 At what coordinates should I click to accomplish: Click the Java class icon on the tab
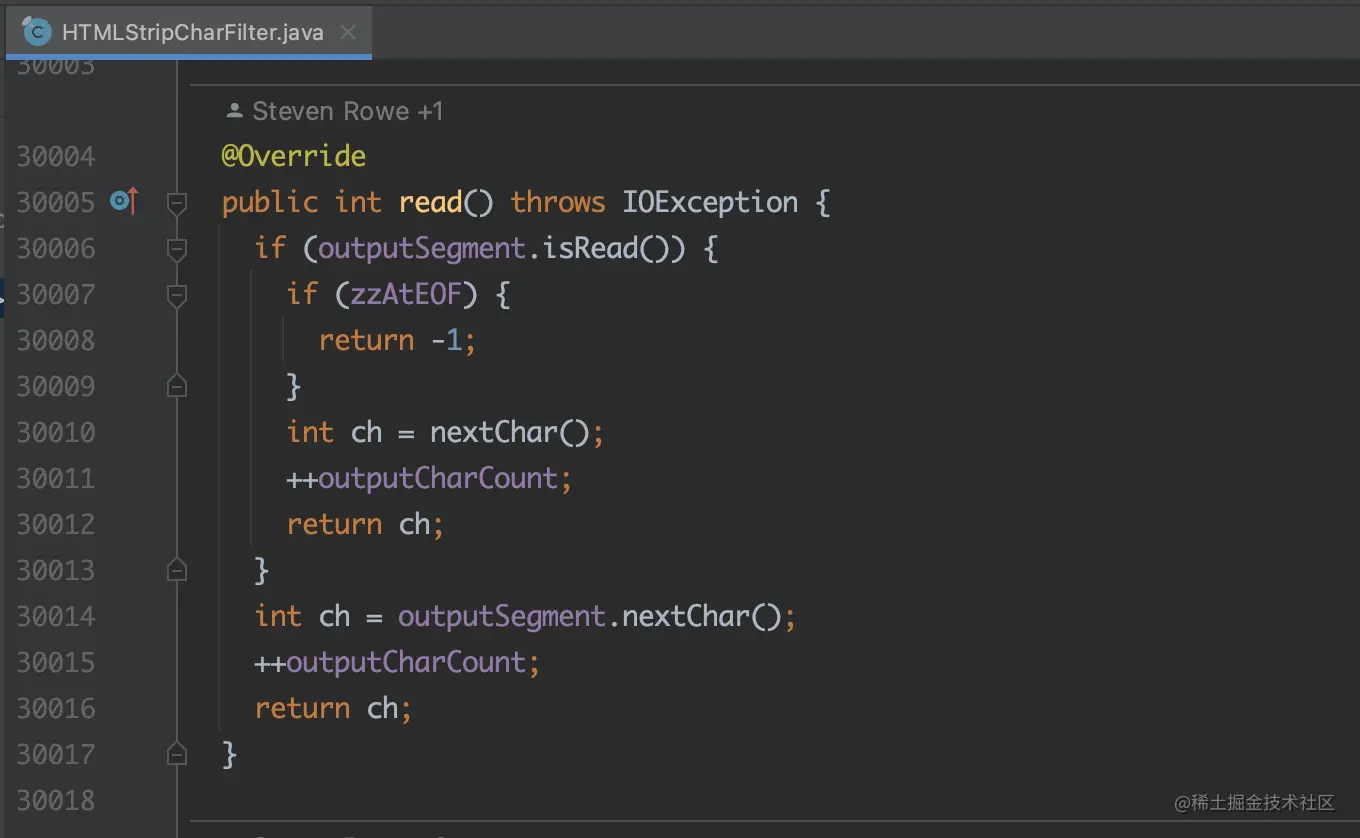coord(37,32)
